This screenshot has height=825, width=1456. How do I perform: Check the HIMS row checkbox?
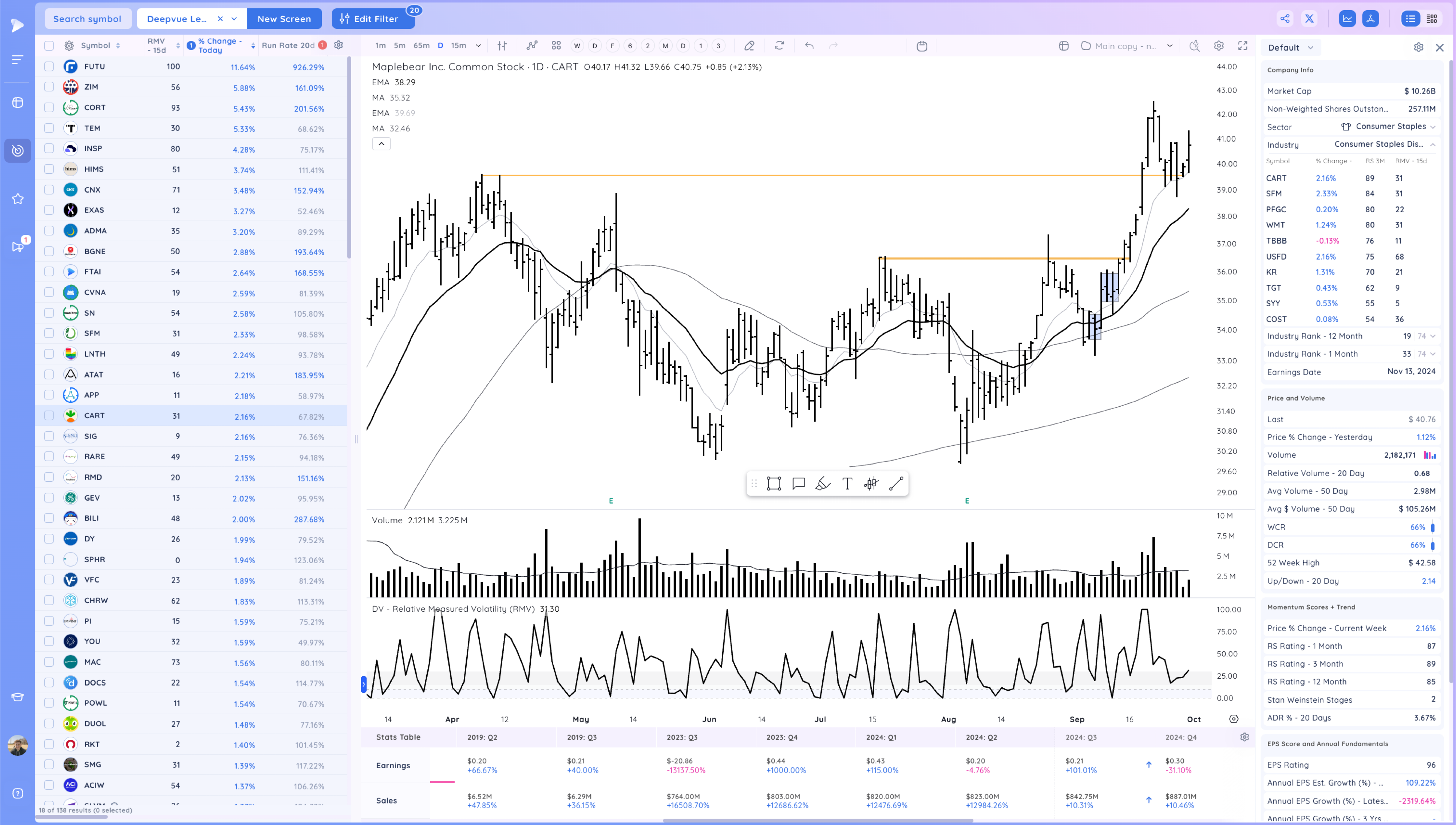(49, 169)
